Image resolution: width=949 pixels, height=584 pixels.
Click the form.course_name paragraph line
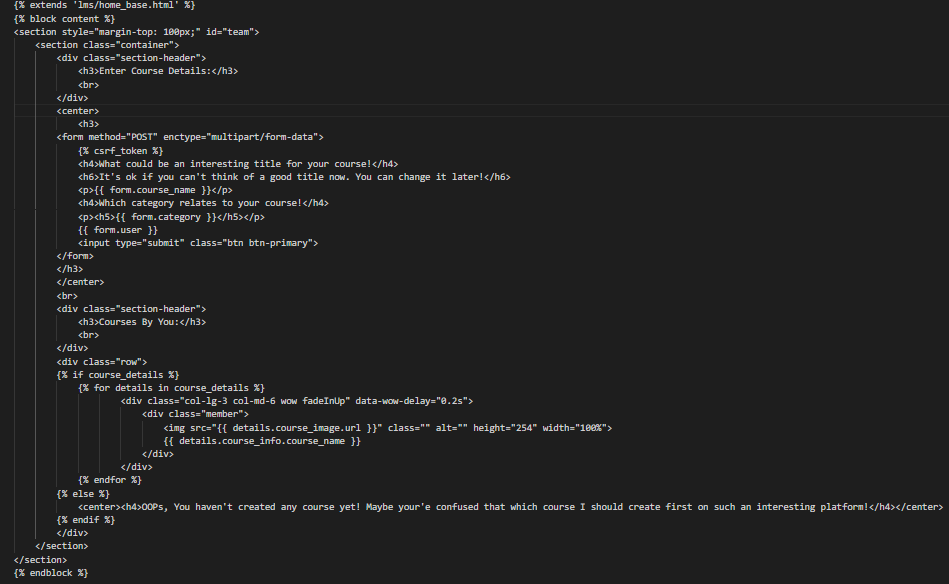(x=155, y=190)
